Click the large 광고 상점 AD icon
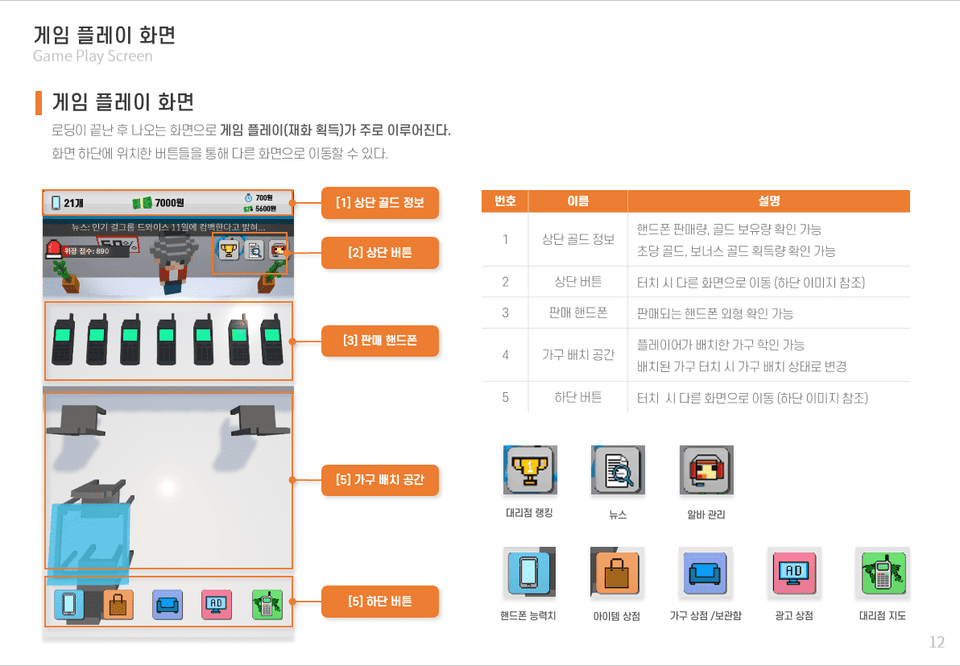Screen dimensions: 960x666 click(x=794, y=572)
